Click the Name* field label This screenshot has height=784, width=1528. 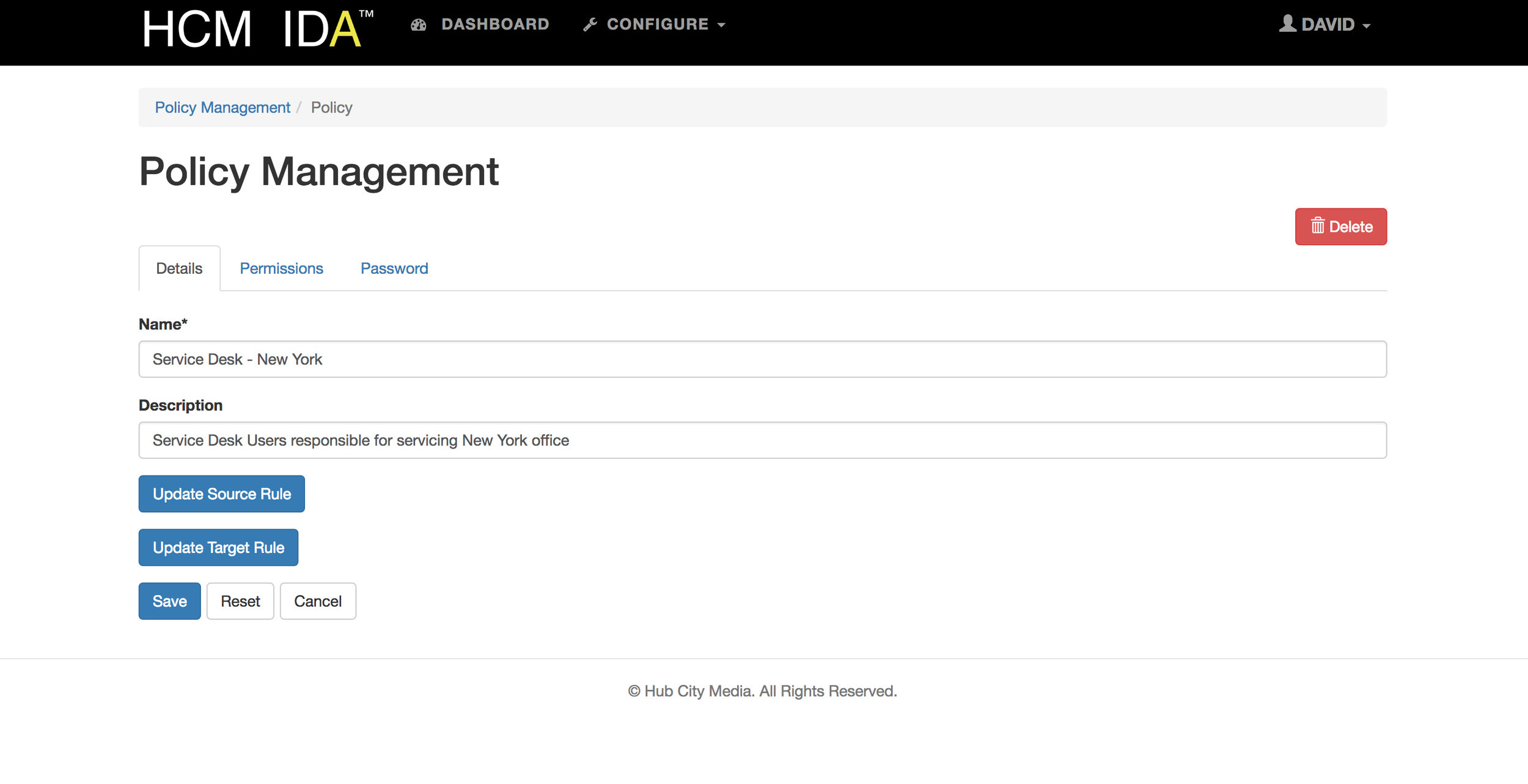tap(163, 324)
